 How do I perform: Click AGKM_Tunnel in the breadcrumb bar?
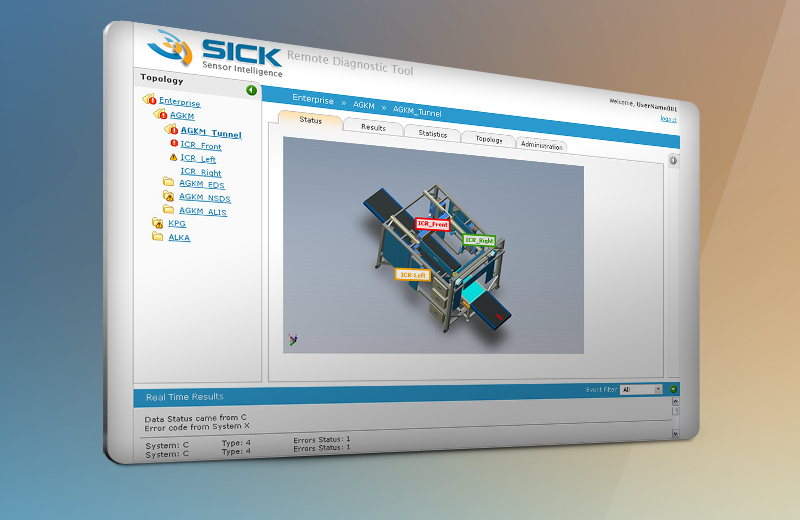point(417,111)
